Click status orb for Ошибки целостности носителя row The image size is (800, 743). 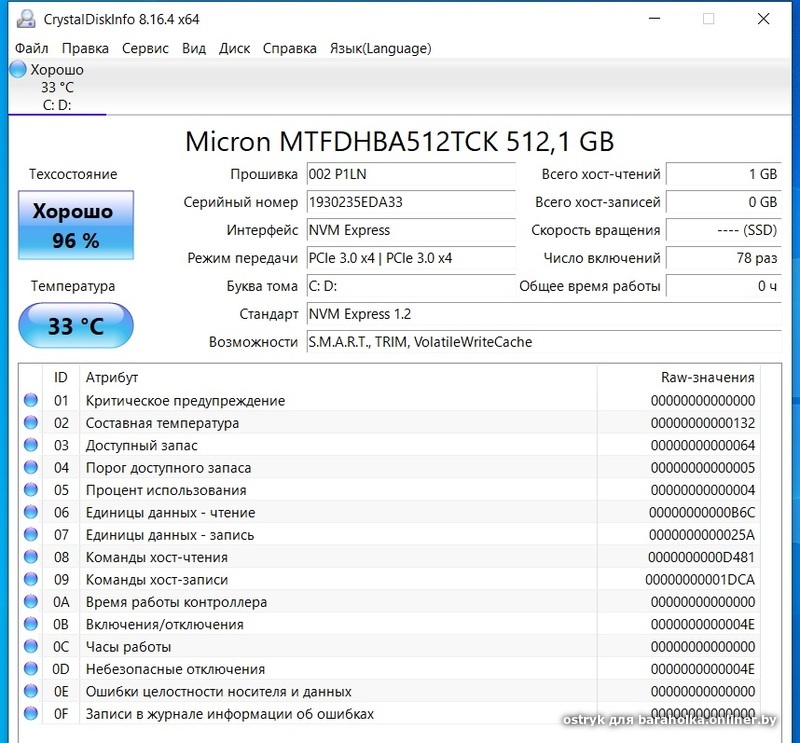coord(31,691)
